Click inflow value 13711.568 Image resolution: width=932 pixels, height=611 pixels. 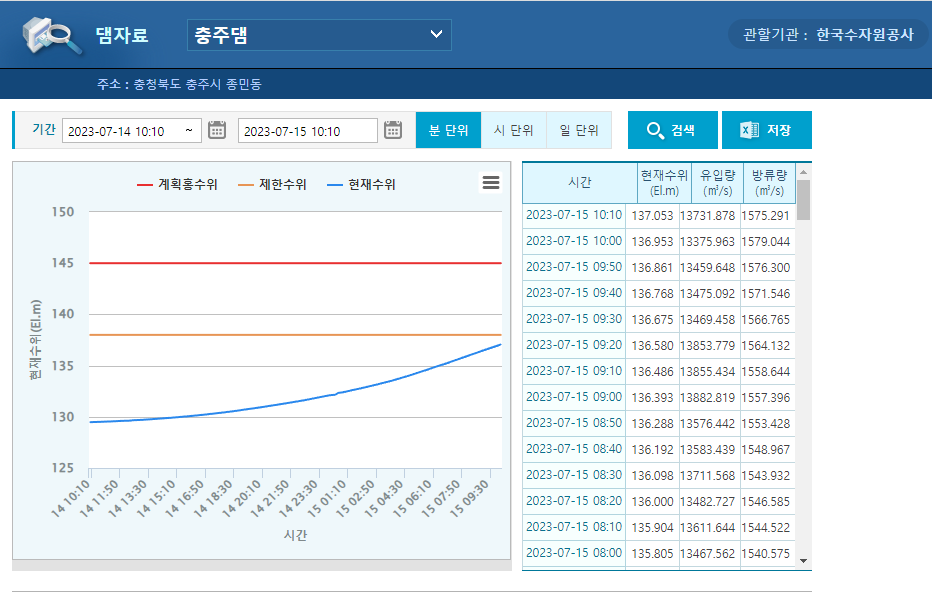707,476
